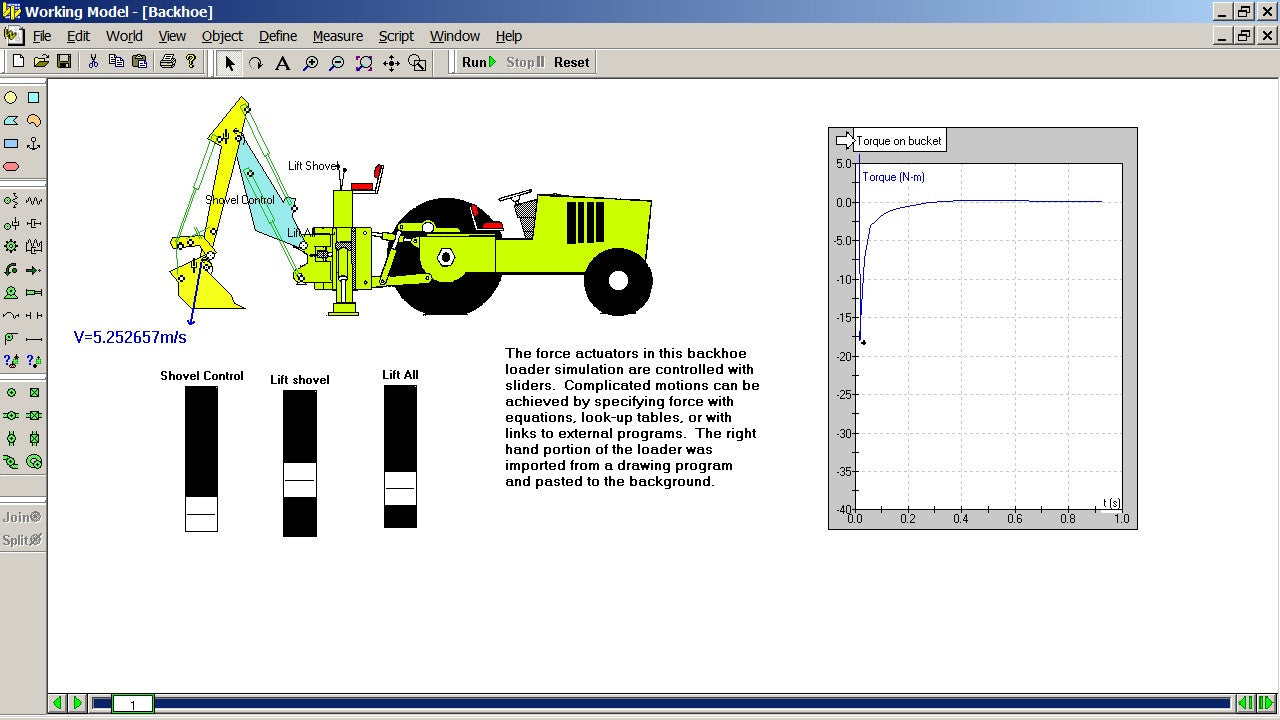This screenshot has height=720, width=1280.
Task: Open the World menu
Action: pyautogui.click(x=124, y=36)
